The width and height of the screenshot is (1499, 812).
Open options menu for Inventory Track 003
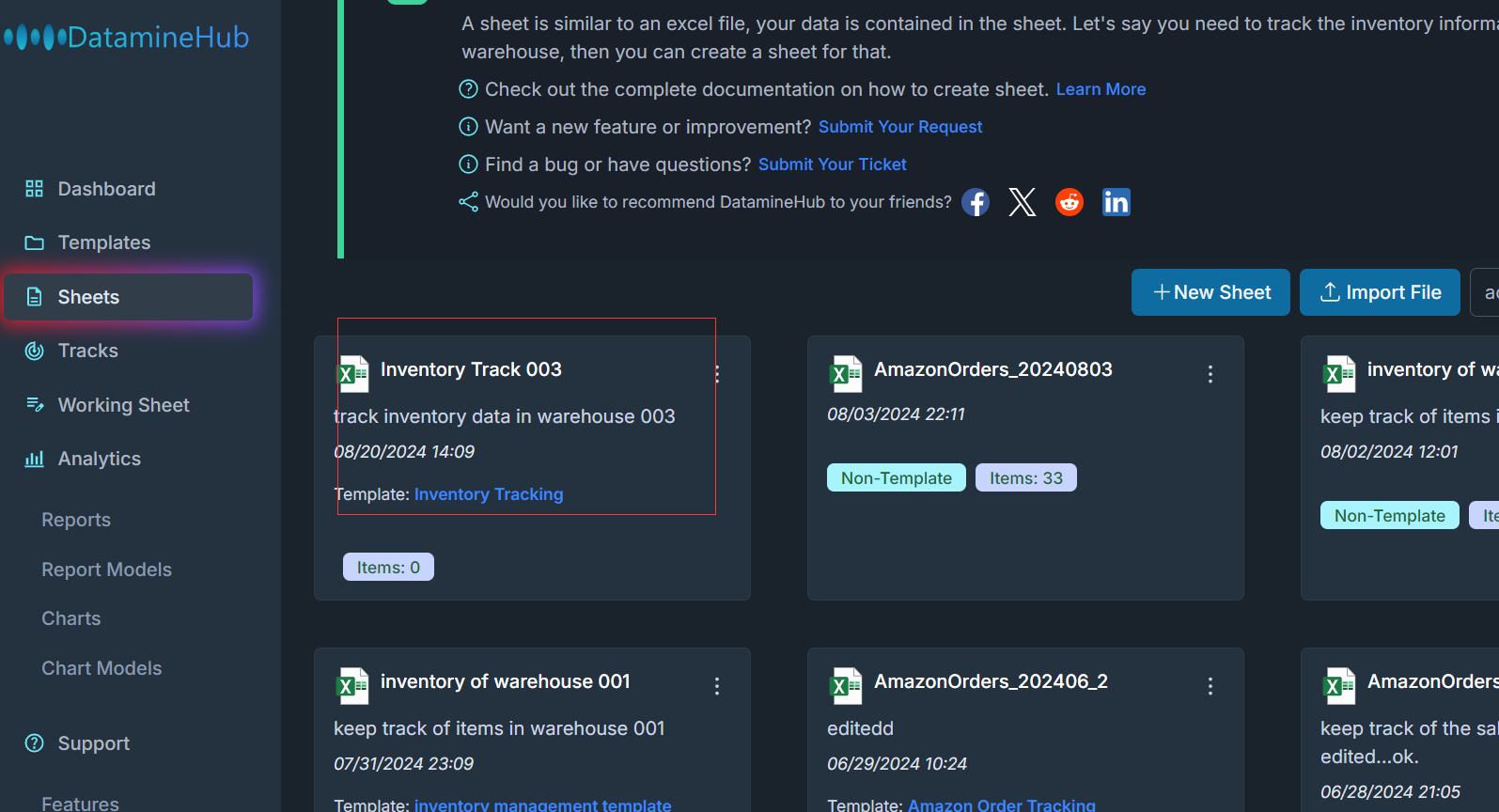[717, 374]
